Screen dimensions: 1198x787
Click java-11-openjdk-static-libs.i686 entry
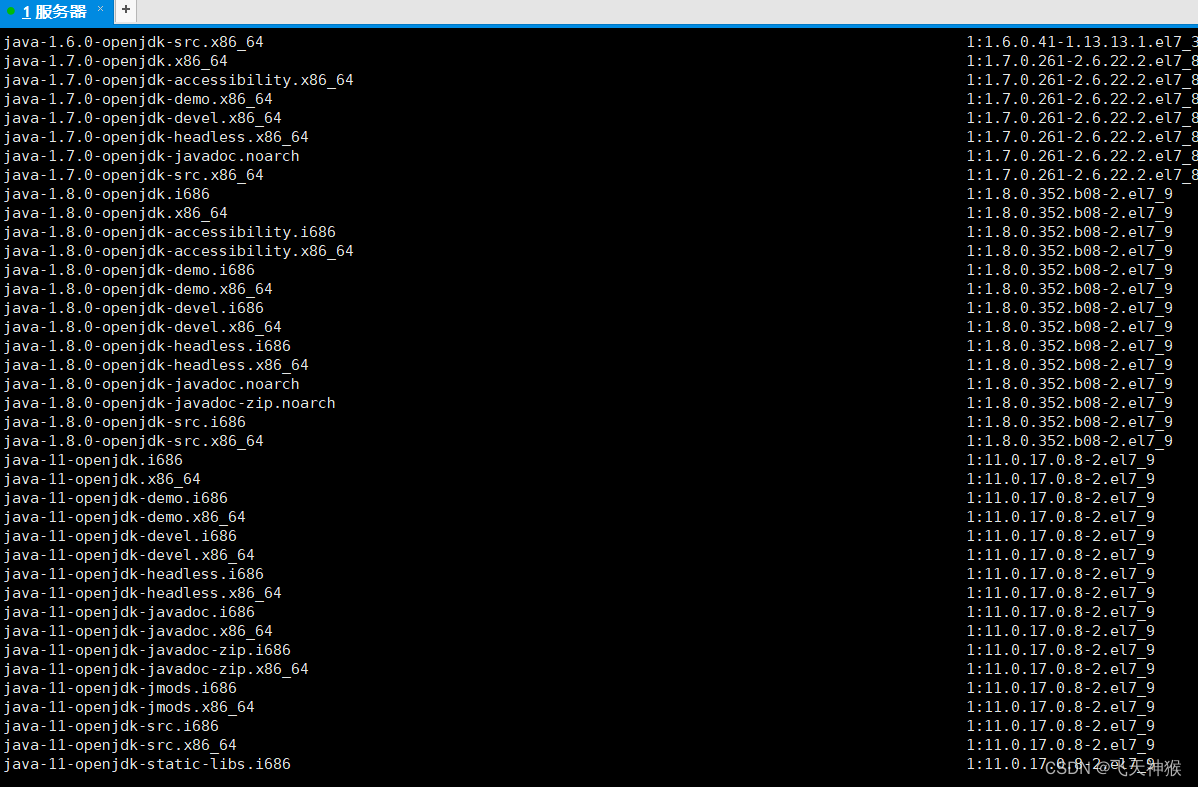tap(147, 764)
